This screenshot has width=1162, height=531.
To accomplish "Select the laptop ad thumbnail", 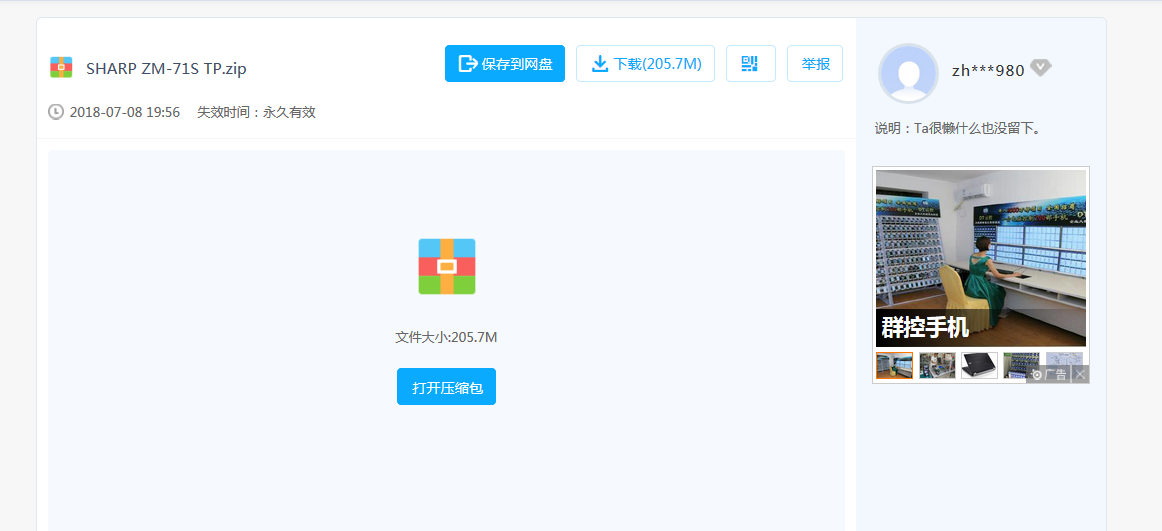I will [979, 366].
